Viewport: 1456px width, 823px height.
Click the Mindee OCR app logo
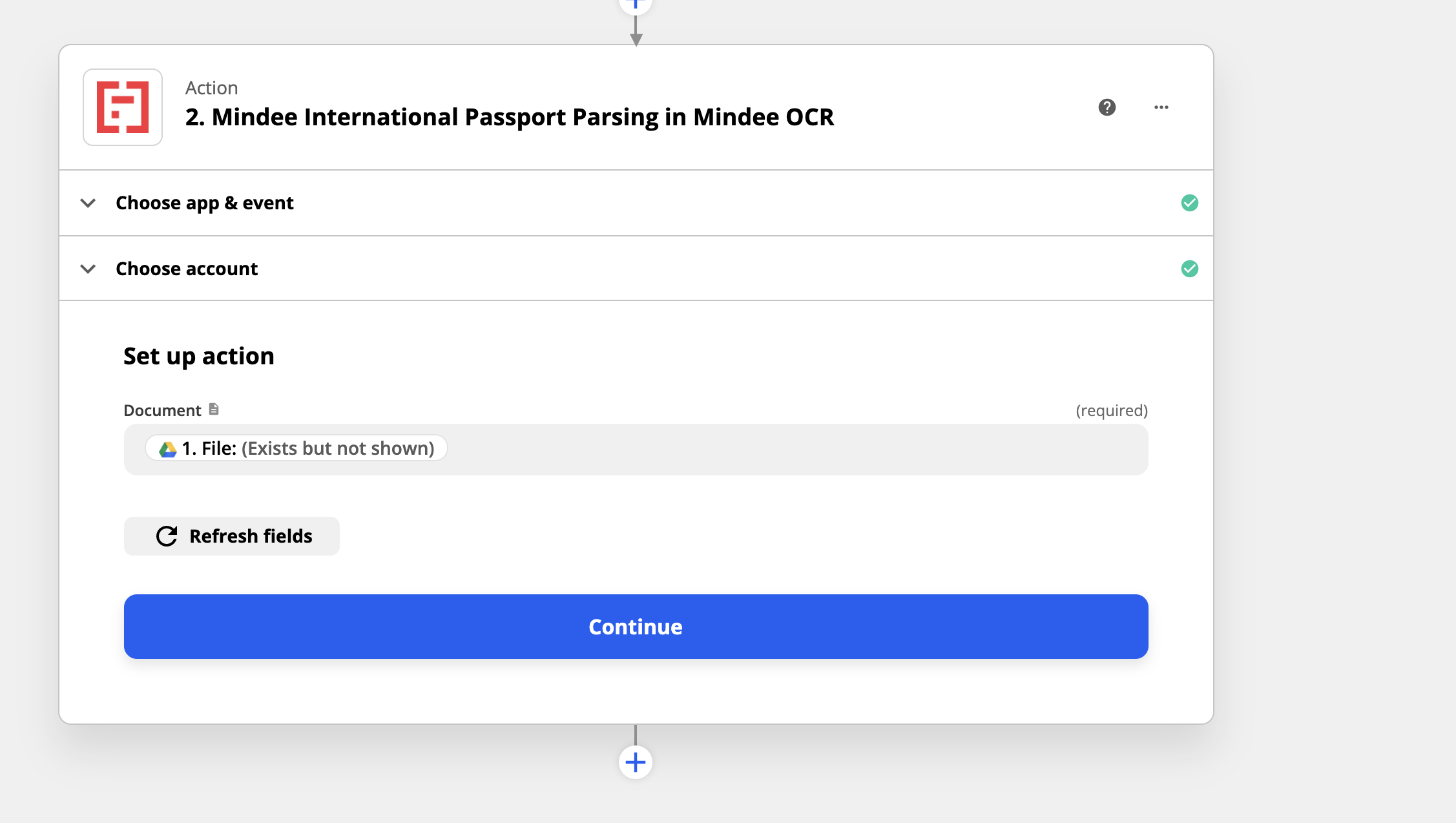(x=123, y=107)
